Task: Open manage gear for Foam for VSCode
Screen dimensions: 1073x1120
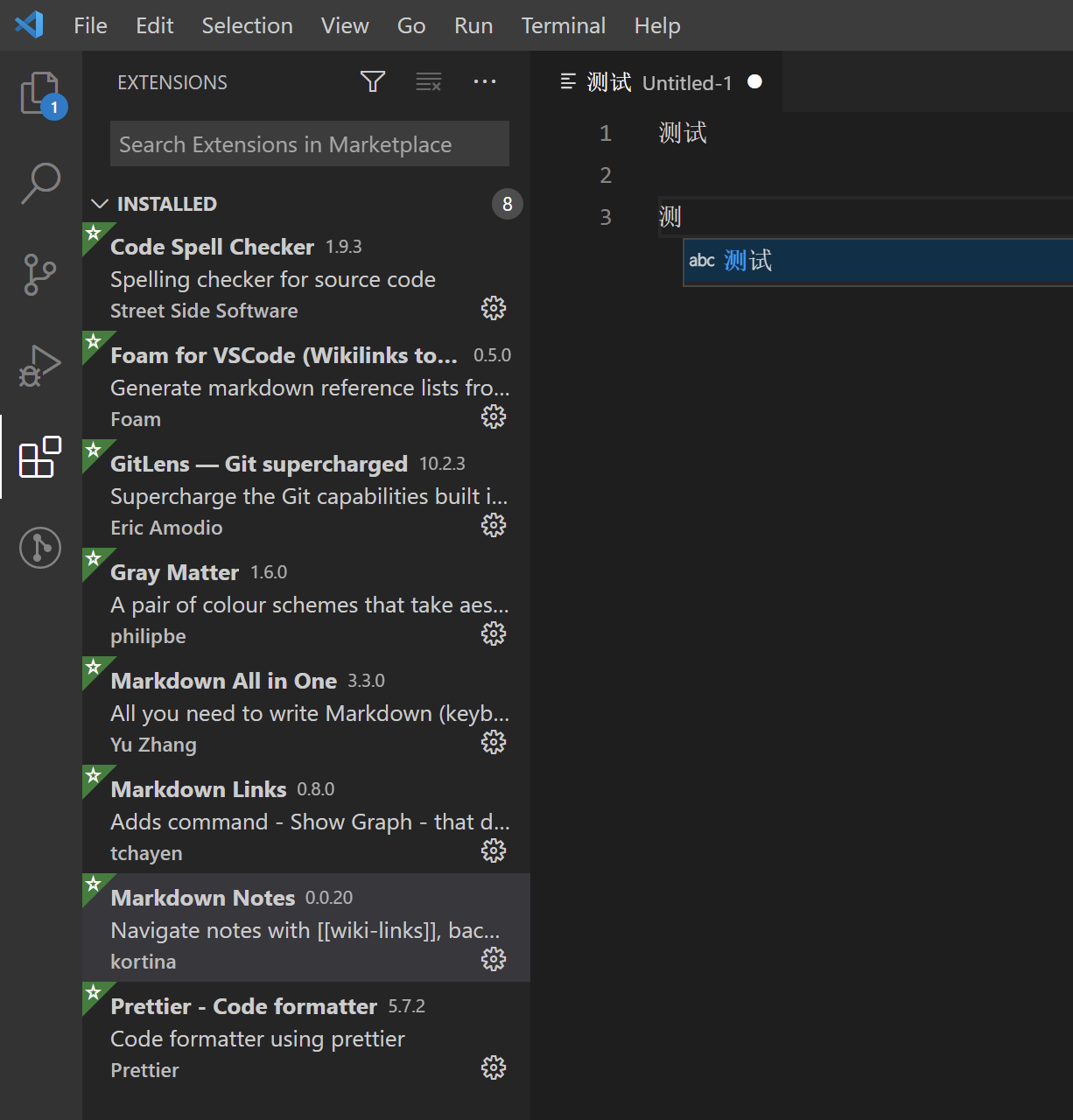Action: pos(494,416)
